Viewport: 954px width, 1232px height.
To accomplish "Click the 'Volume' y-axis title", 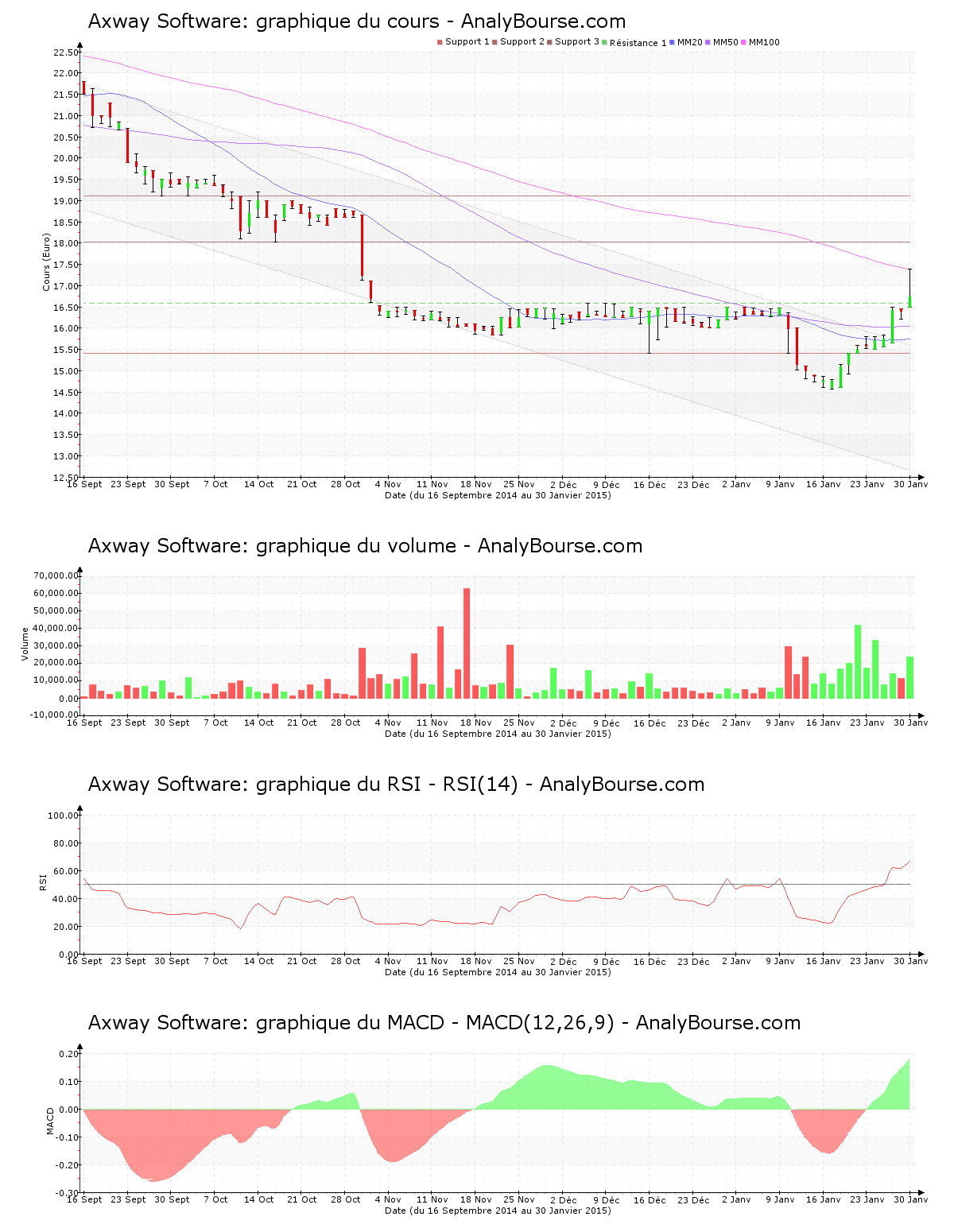I will [x=25, y=644].
